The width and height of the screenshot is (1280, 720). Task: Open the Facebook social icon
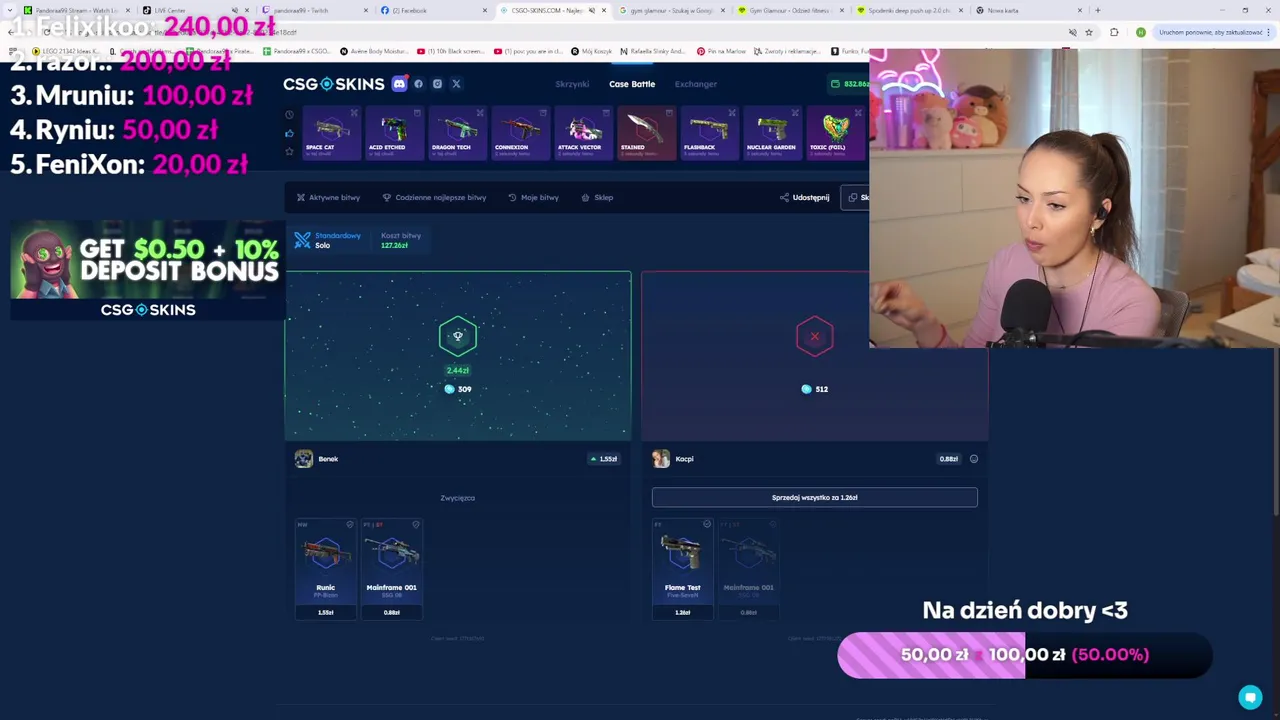coord(418,84)
